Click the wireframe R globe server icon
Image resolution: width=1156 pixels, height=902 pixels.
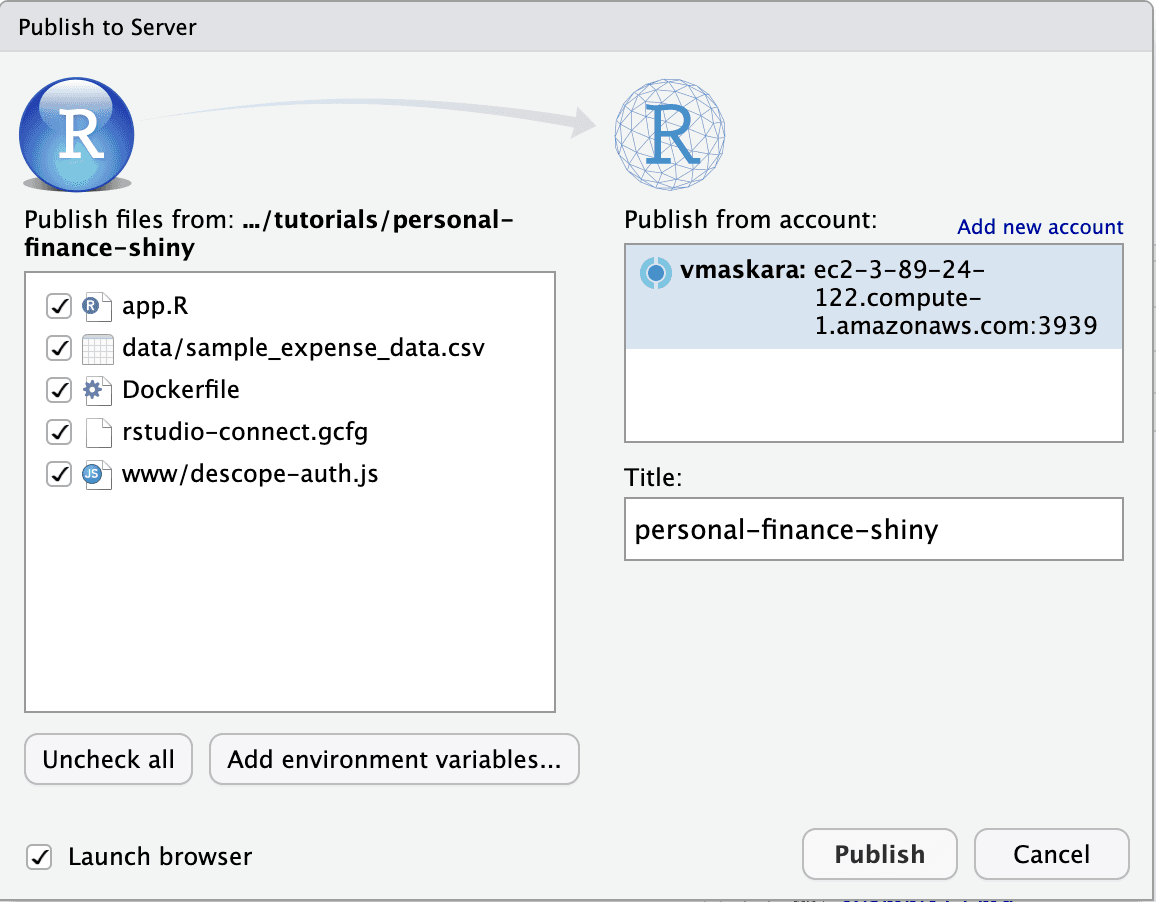670,133
